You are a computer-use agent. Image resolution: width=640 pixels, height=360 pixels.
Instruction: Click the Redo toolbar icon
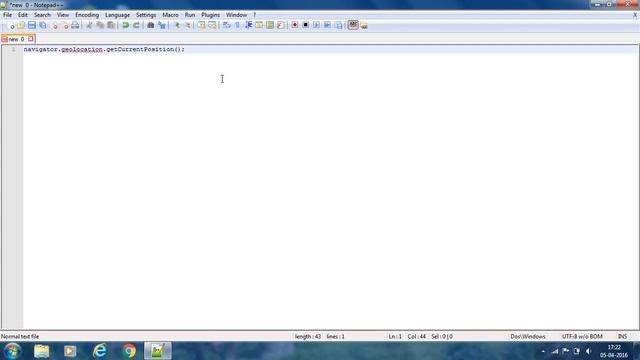point(136,25)
